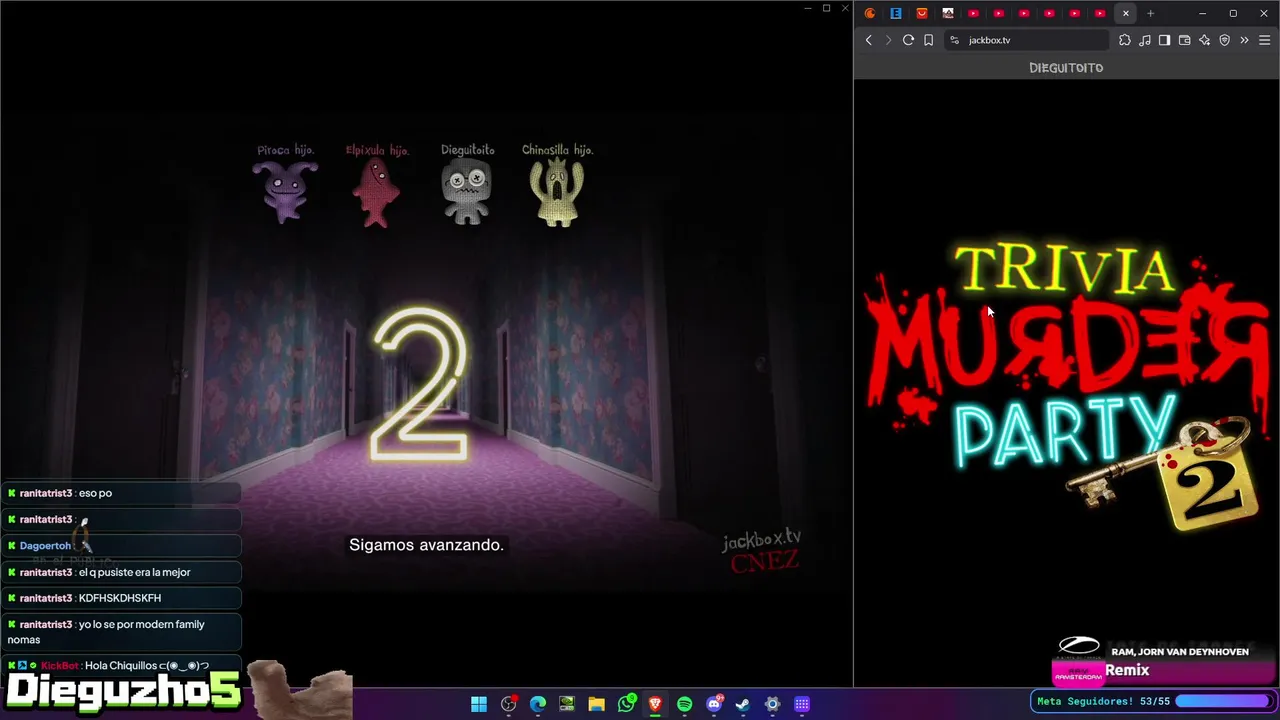The image size is (1280, 720).
Task: Open Spotify from the taskbar
Action: [684, 704]
